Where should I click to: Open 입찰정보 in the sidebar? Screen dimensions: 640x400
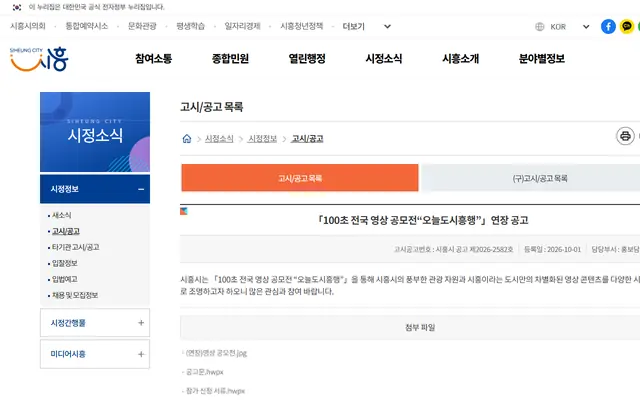click(x=64, y=263)
